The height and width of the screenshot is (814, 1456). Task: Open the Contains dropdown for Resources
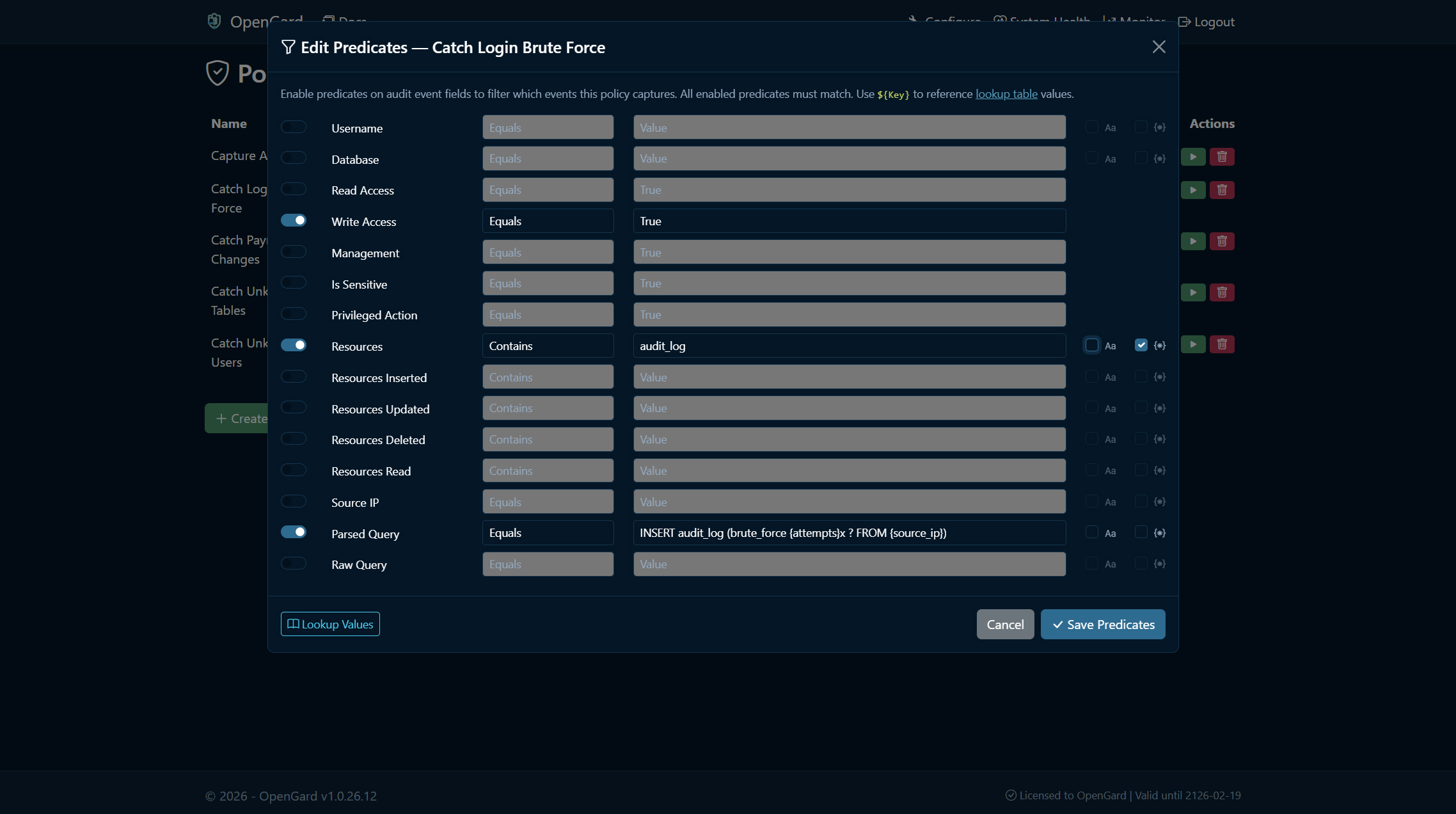[548, 346]
